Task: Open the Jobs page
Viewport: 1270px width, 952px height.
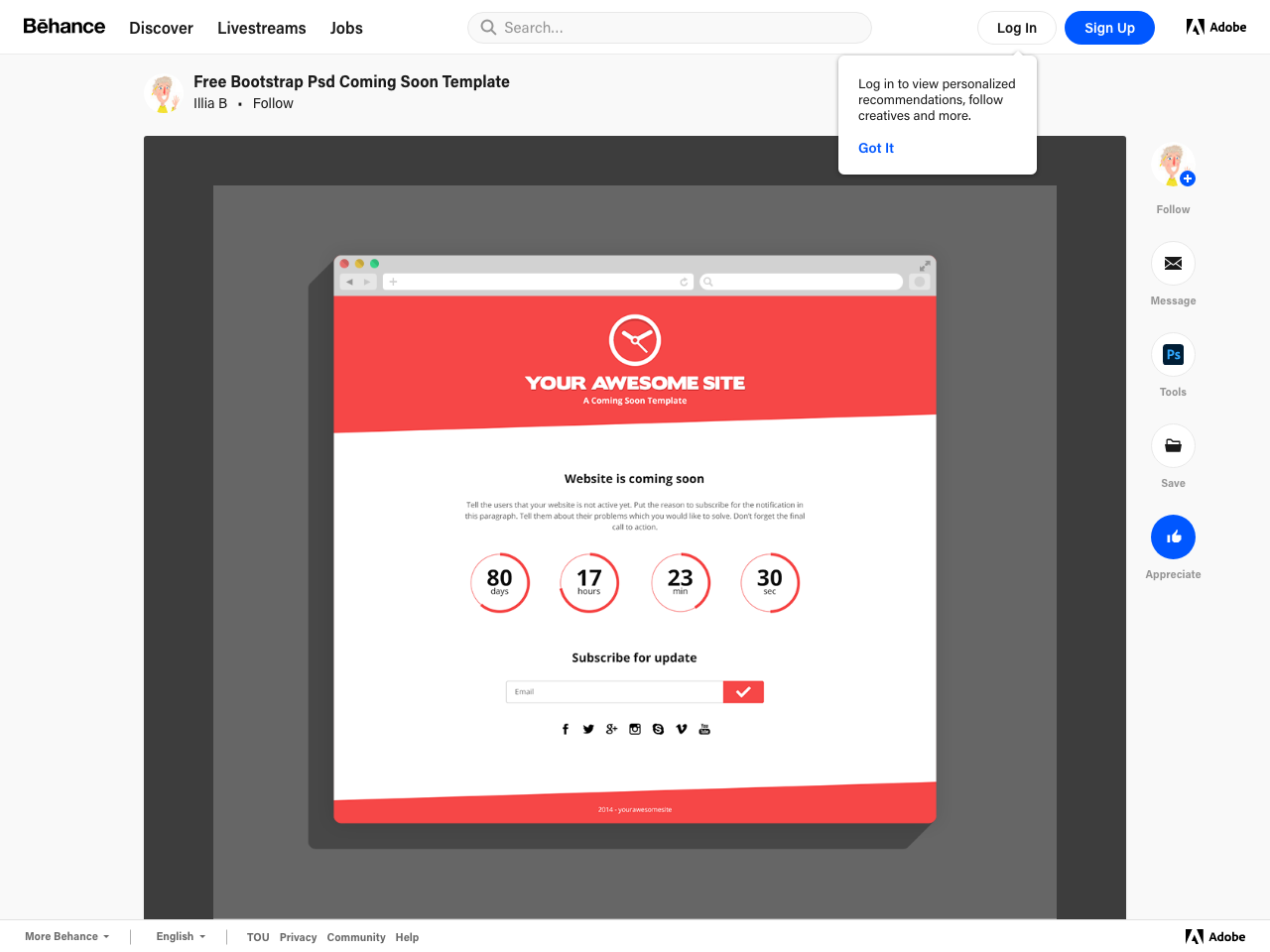Action: click(x=346, y=28)
